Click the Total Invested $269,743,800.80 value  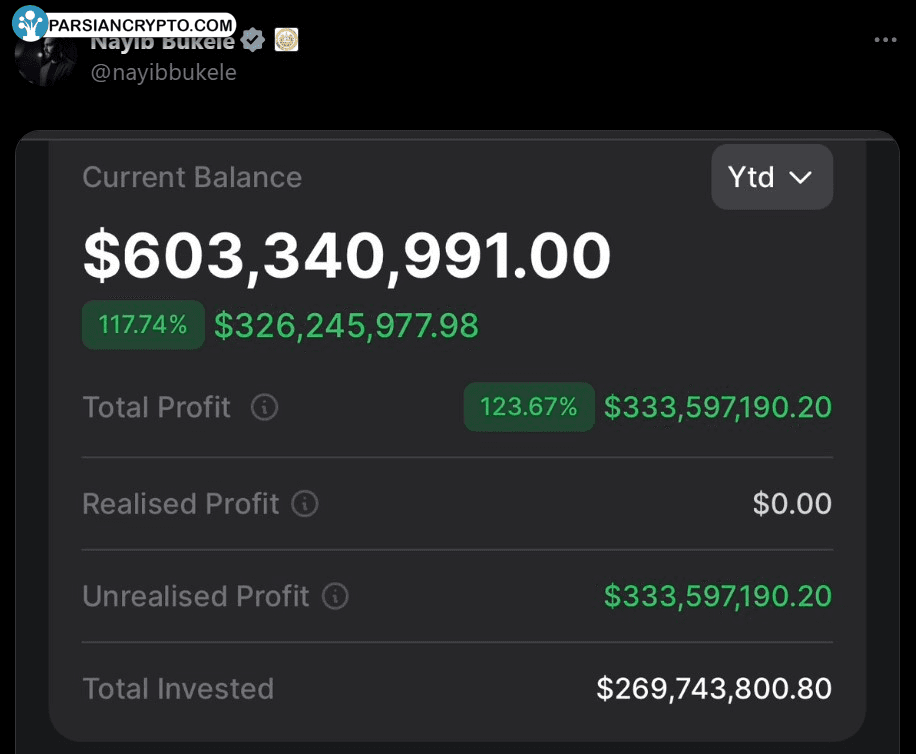[714, 689]
